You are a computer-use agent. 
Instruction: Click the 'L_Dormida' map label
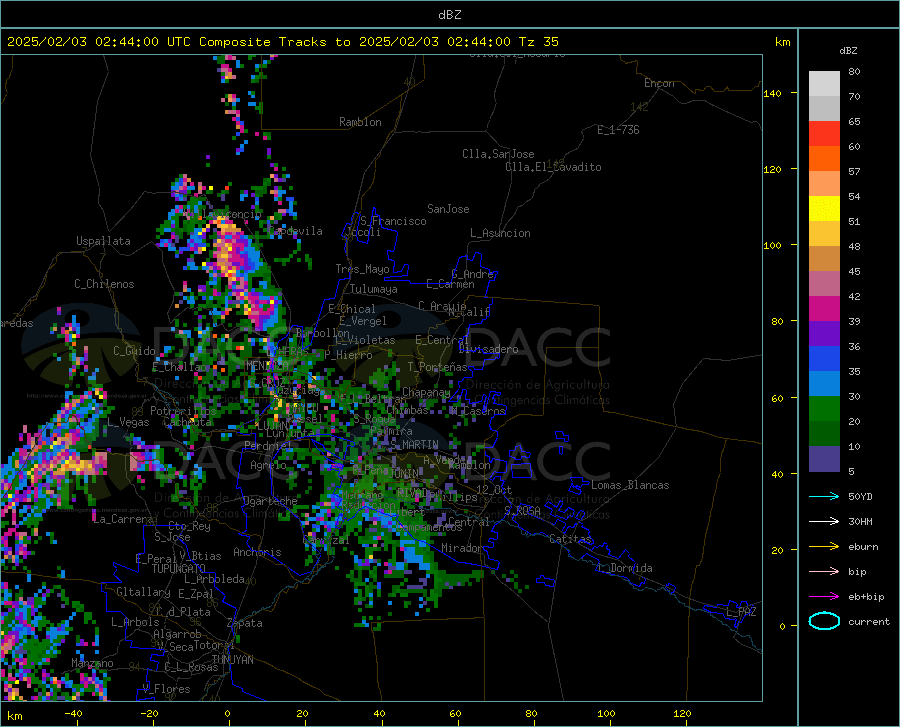point(624,568)
